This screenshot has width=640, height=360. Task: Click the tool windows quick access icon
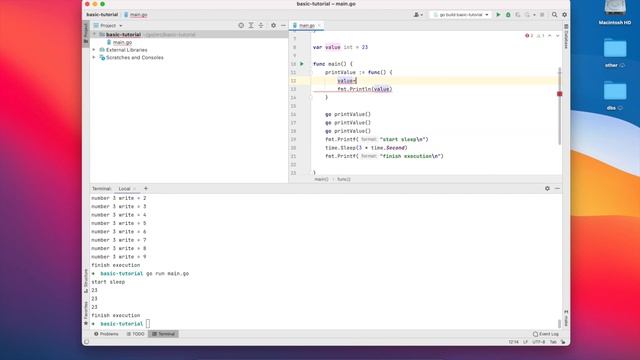point(87,342)
